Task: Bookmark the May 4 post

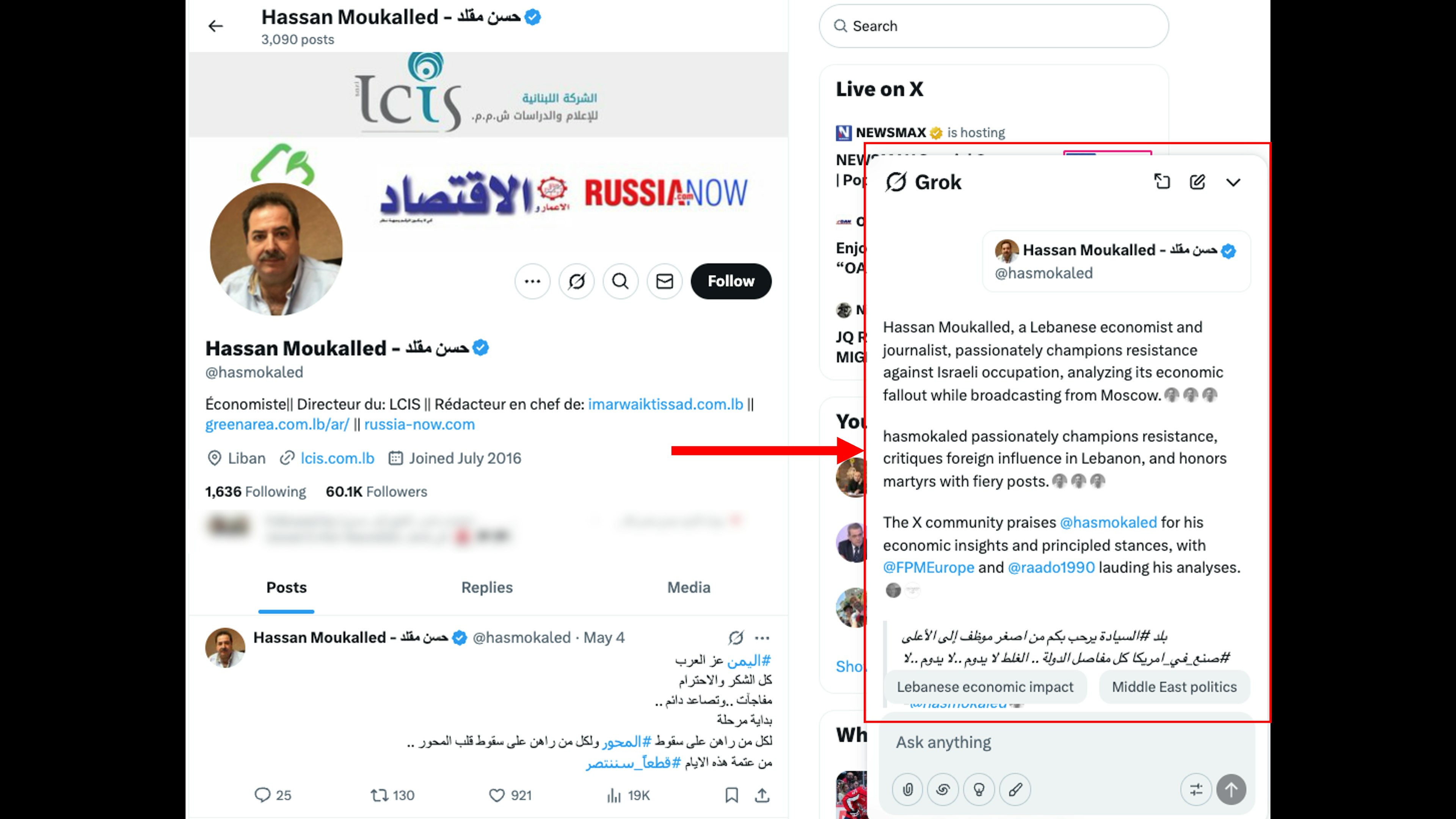Action: (x=731, y=795)
